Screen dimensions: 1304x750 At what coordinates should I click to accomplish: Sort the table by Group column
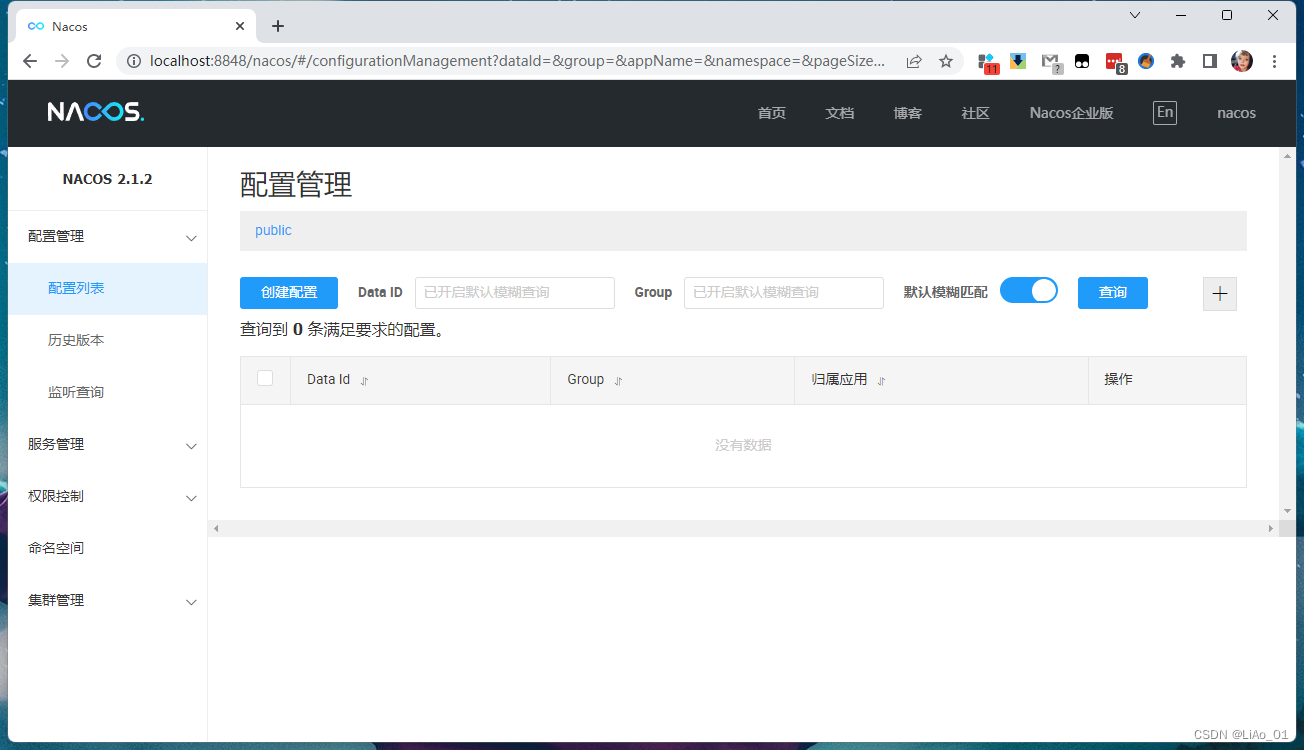pos(618,380)
